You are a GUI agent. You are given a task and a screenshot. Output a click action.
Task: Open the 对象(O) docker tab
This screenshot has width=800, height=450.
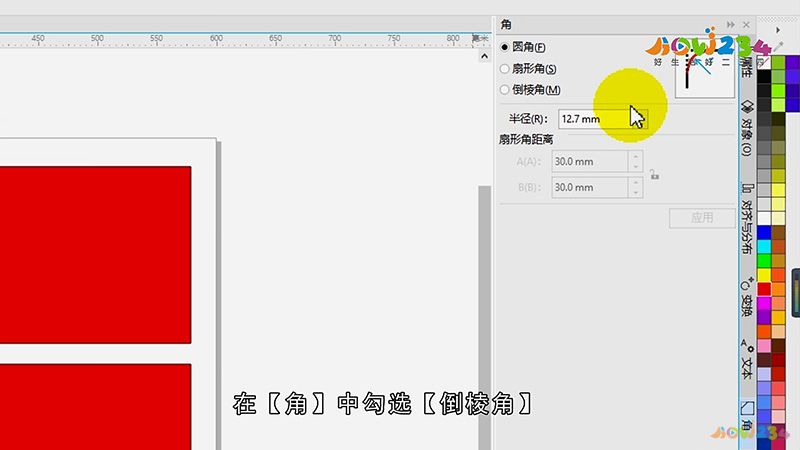pos(747,128)
